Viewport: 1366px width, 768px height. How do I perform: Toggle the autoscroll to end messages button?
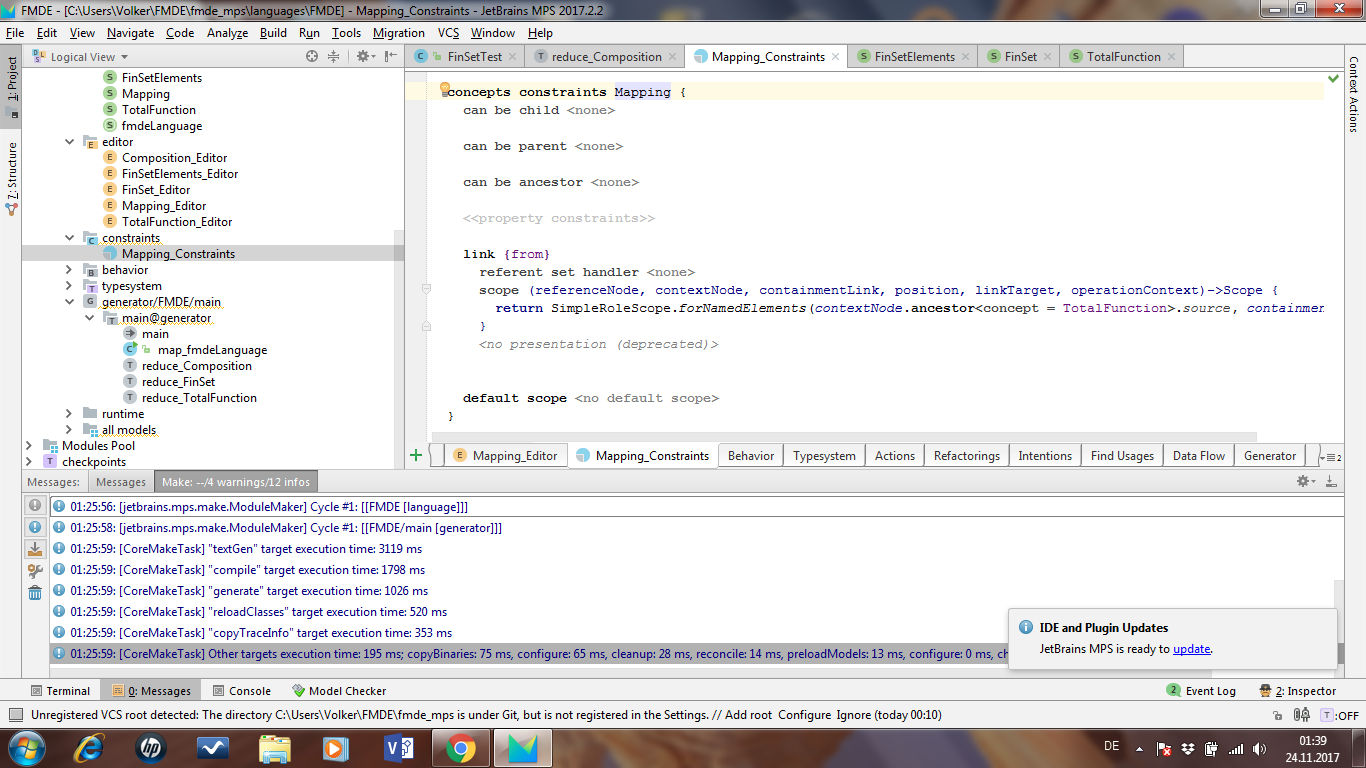35,549
